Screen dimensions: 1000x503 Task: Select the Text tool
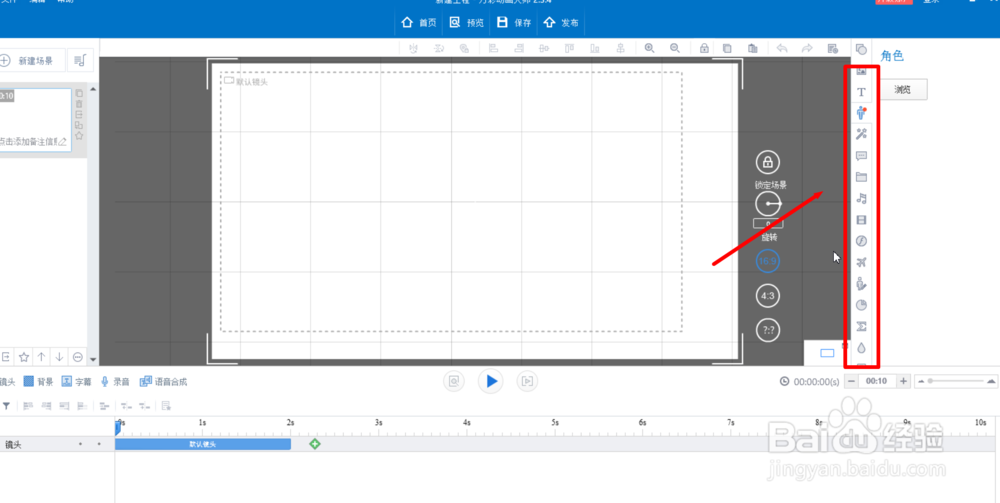[x=861, y=92]
